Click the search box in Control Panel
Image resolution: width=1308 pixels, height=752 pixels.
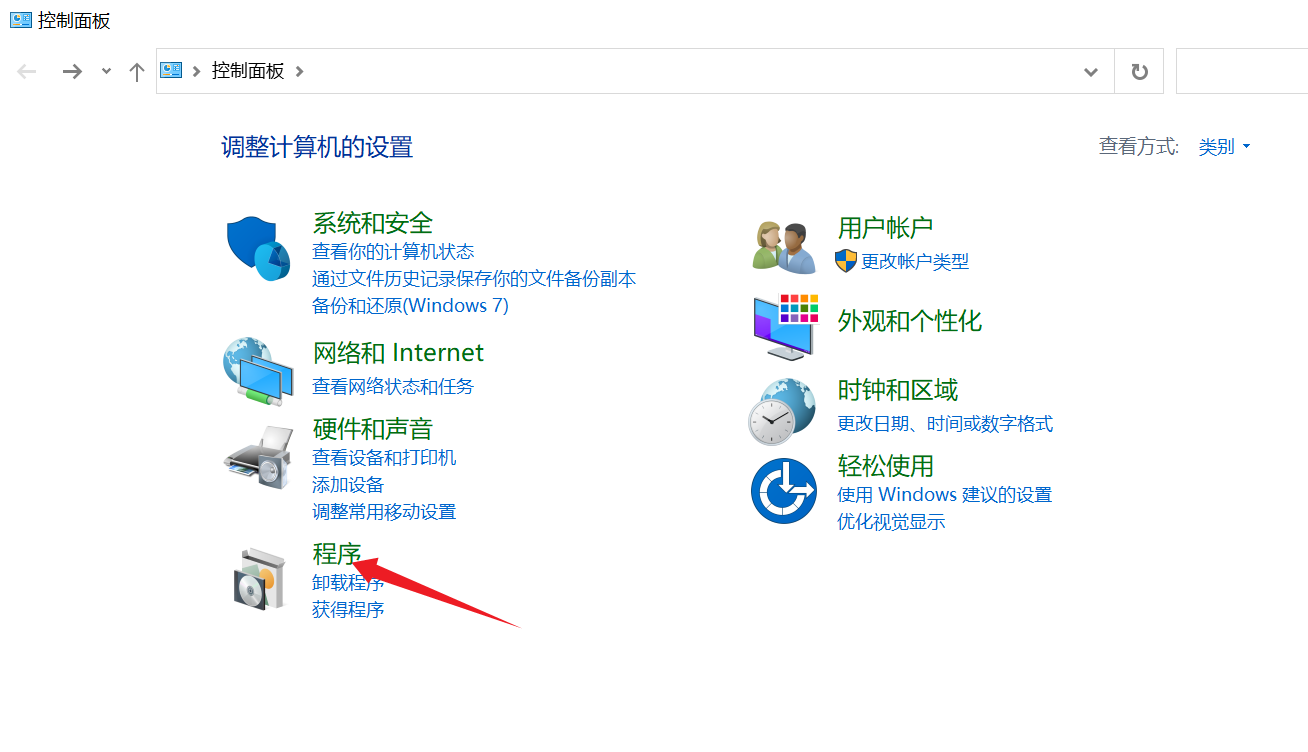1242,72
